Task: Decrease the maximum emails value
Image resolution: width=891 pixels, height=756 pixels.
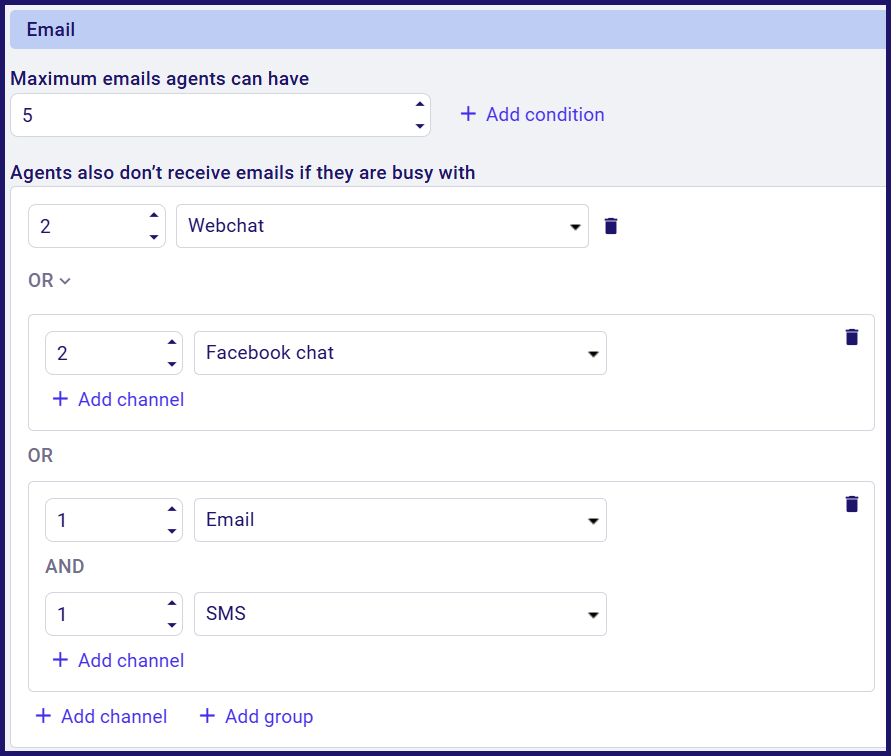Action: 419,126
